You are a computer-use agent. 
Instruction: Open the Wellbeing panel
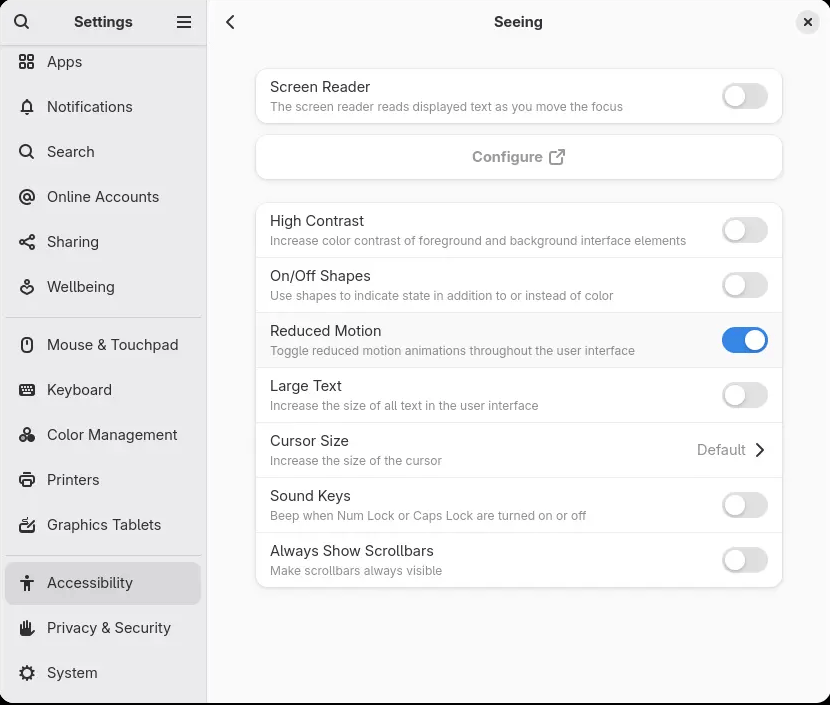(x=80, y=287)
